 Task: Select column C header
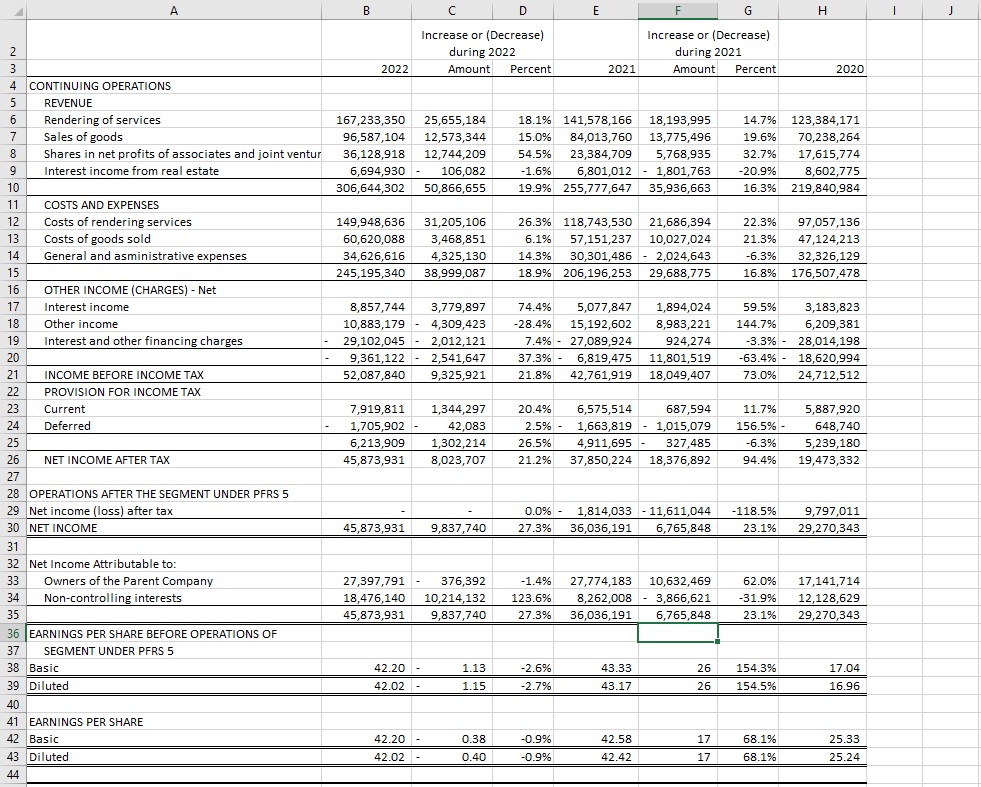coord(452,10)
